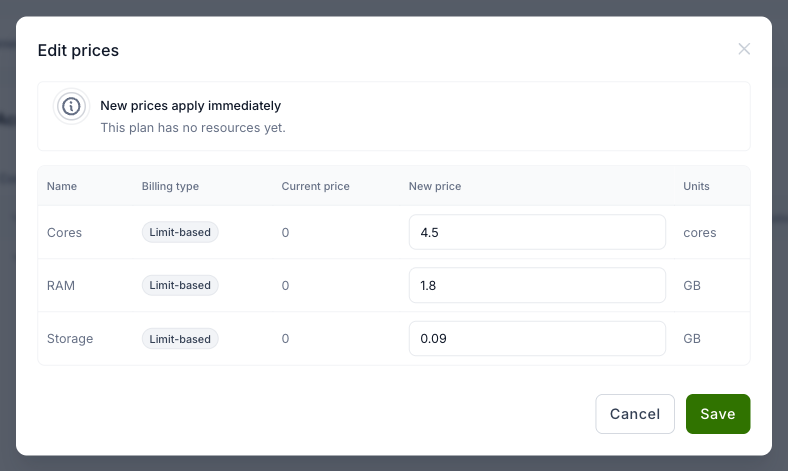Click the Billing type column header
Image resolution: width=788 pixels, height=471 pixels.
click(170, 186)
